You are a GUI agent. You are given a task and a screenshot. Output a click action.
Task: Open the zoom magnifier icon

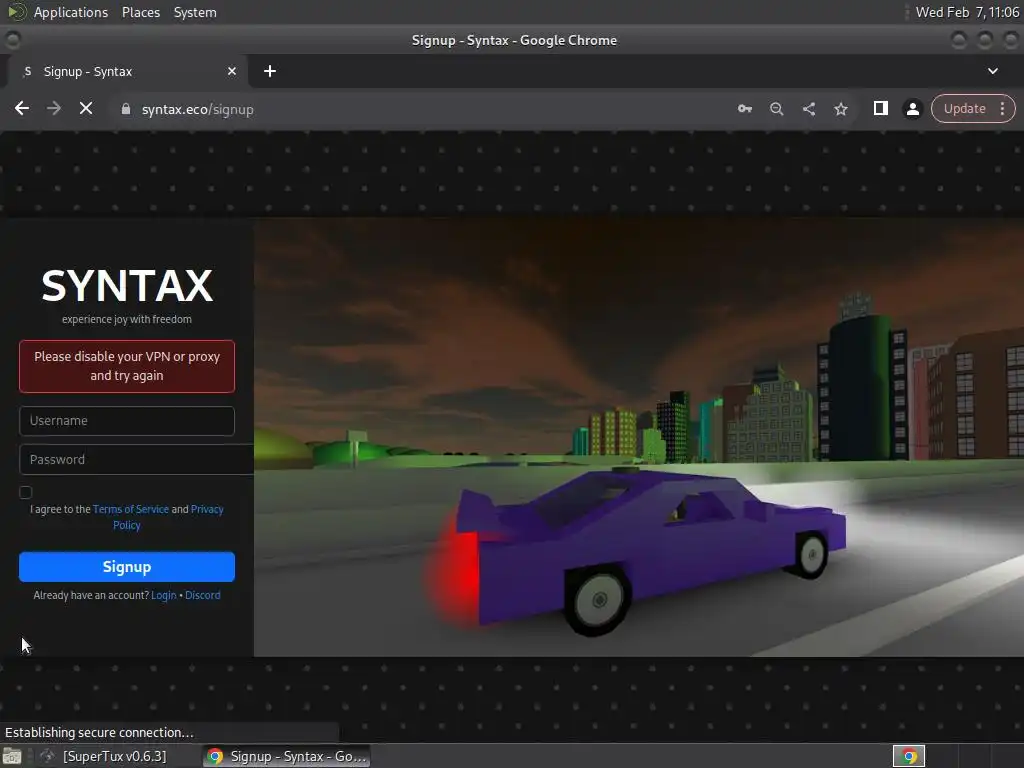pyautogui.click(x=776, y=108)
